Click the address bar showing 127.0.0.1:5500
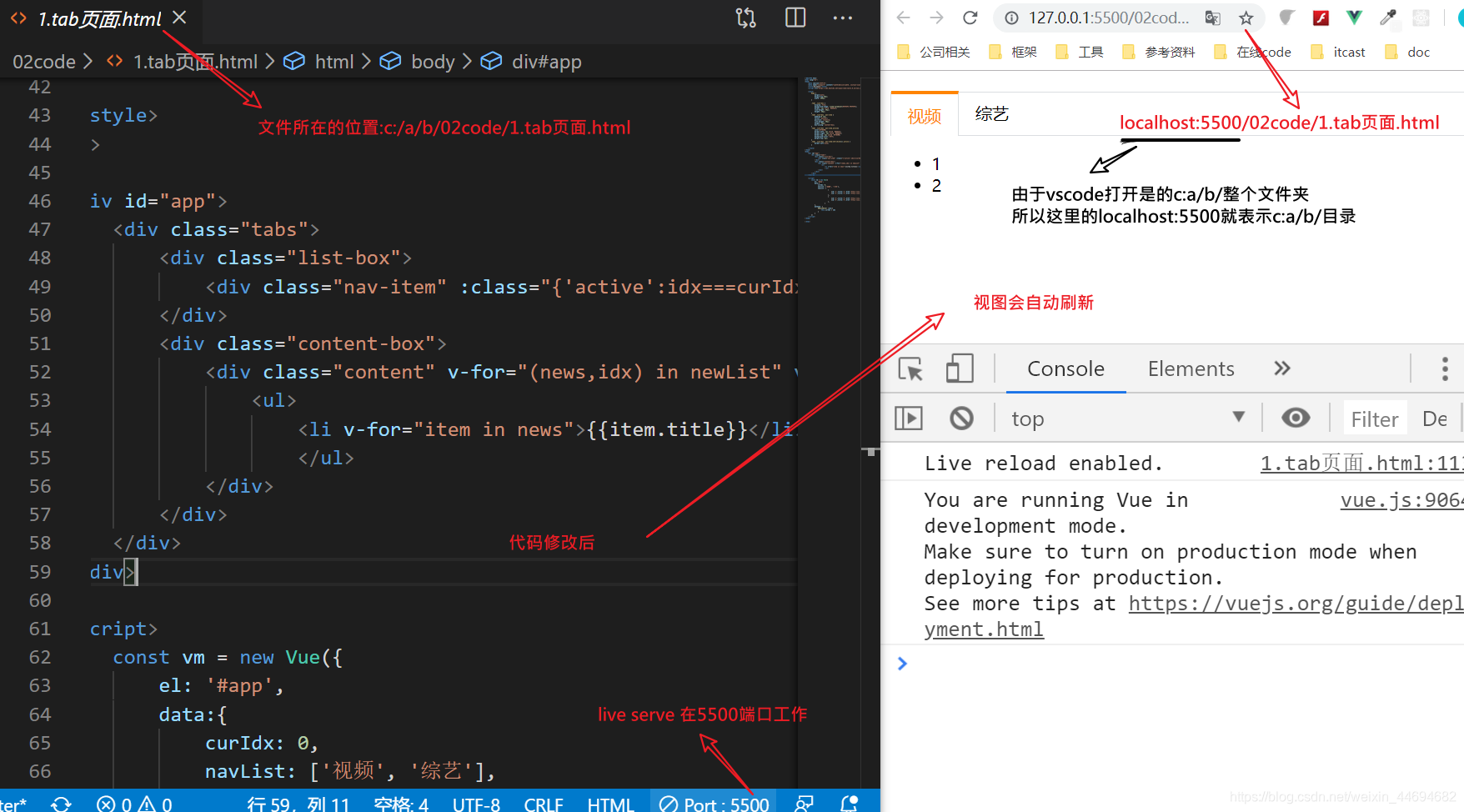 click(x=1109, y=18)
